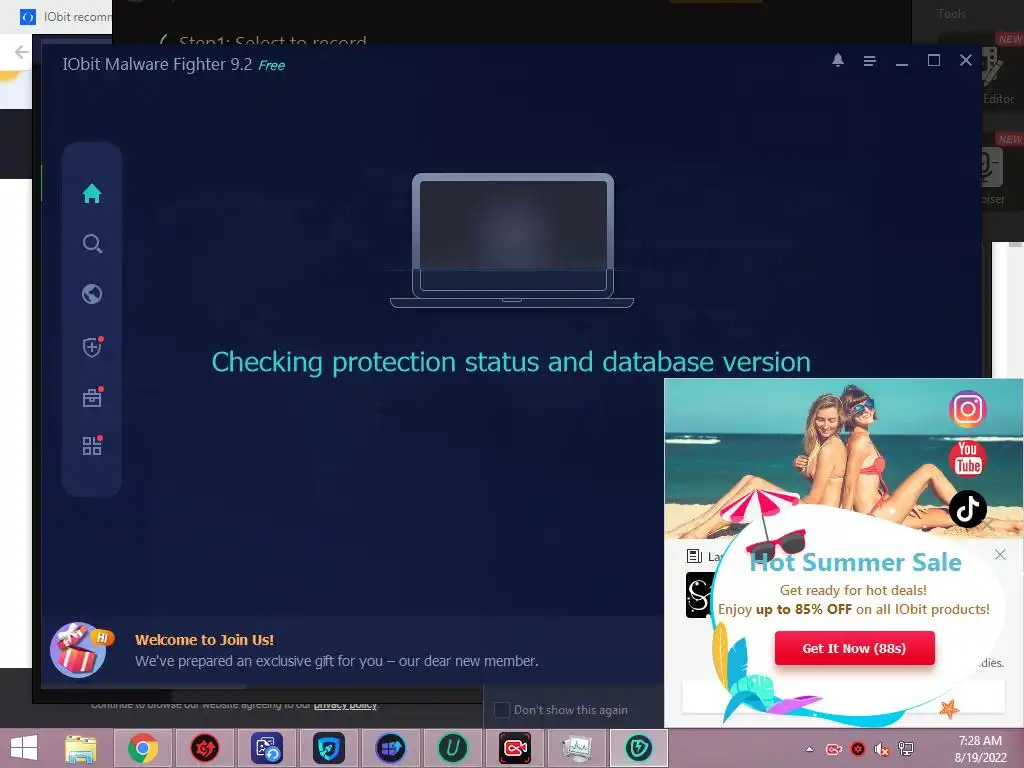Image resolution: width=1024 pixels, height=768 pixels.
Task: Click the 'Checking protection status' status text
Action: (x=511, y=362)
